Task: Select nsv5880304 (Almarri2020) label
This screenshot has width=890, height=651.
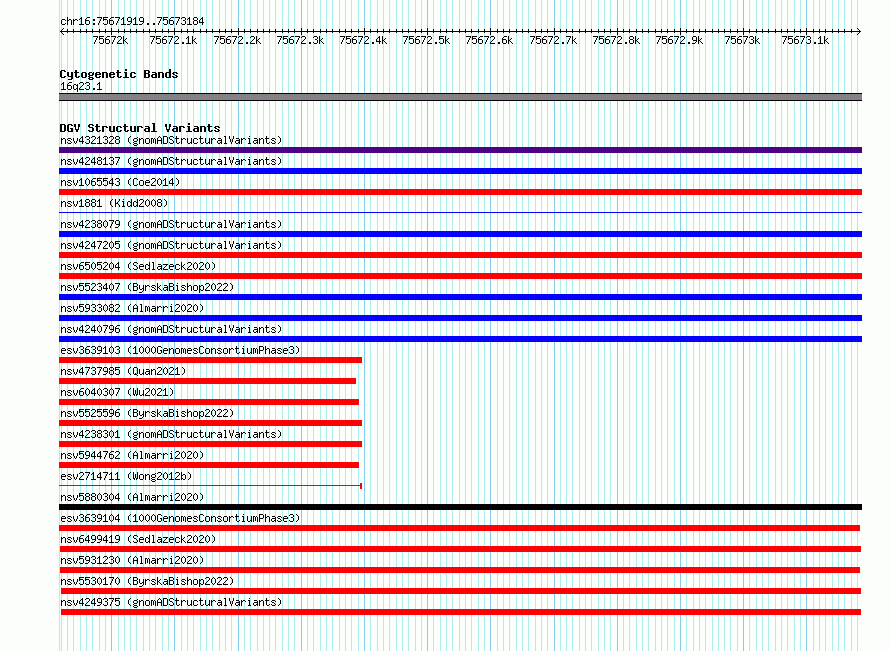Action: [132, 497]
